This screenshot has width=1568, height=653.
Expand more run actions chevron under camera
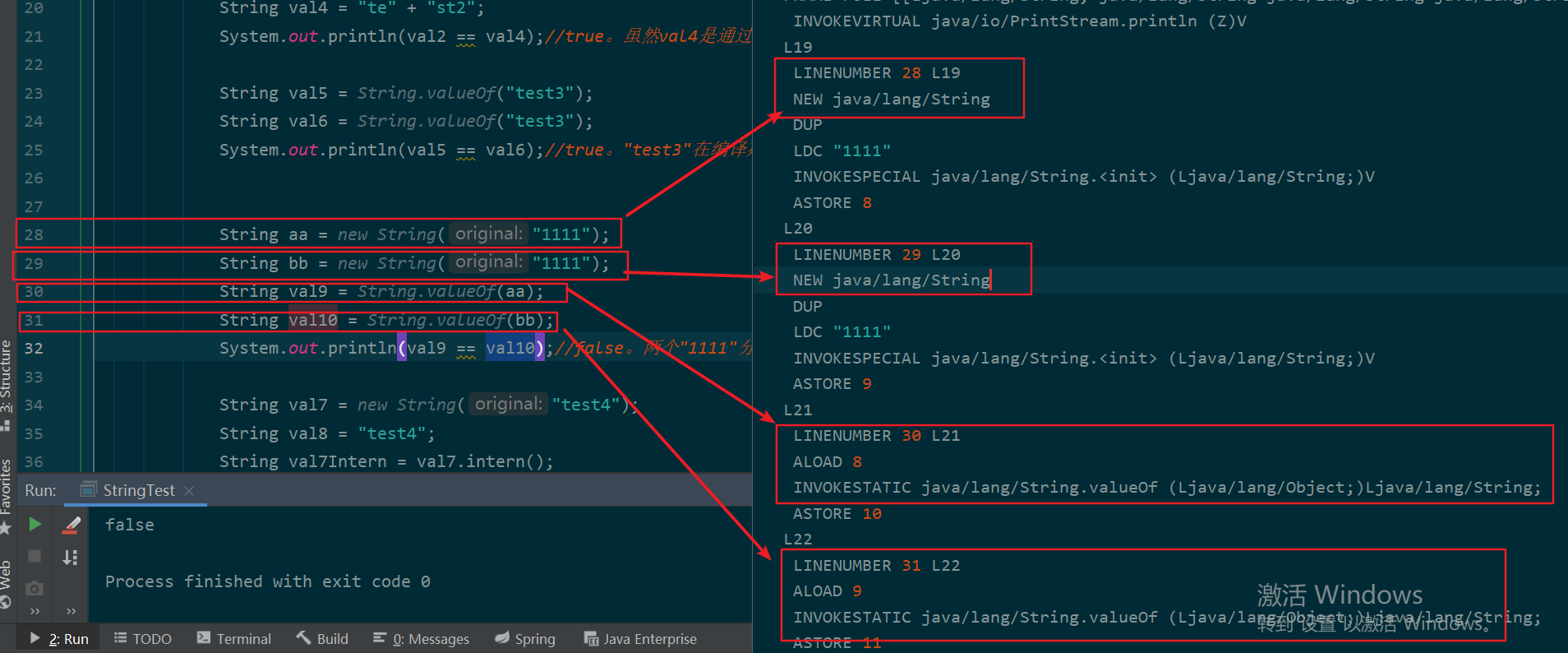[35, 611]
